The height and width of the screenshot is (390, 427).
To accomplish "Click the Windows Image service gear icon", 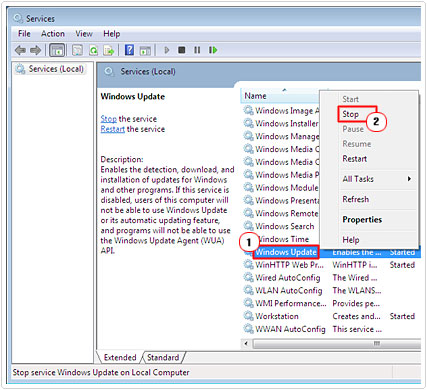I will (248, 110).
